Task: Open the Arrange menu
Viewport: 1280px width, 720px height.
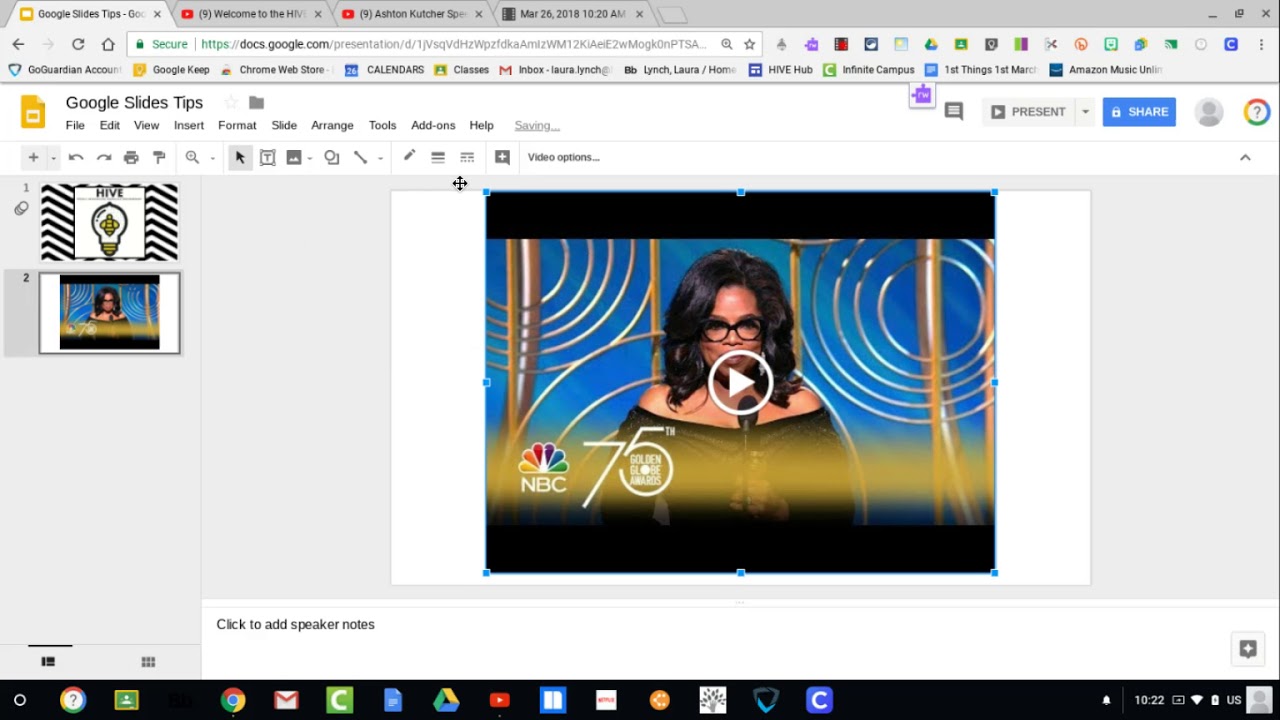Action: coord(332,125)
